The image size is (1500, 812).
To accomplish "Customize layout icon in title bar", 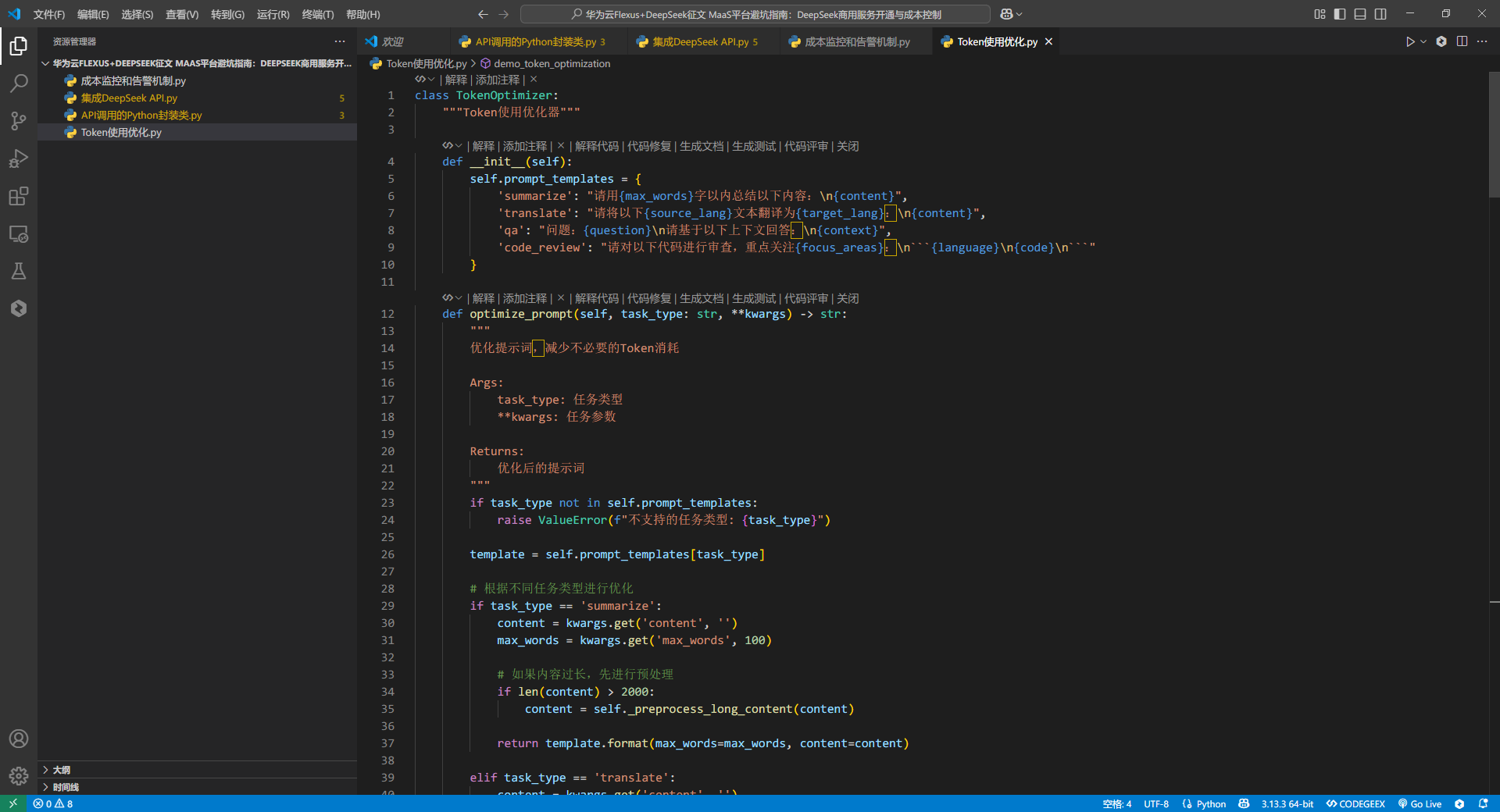I will pos(1320,14).
